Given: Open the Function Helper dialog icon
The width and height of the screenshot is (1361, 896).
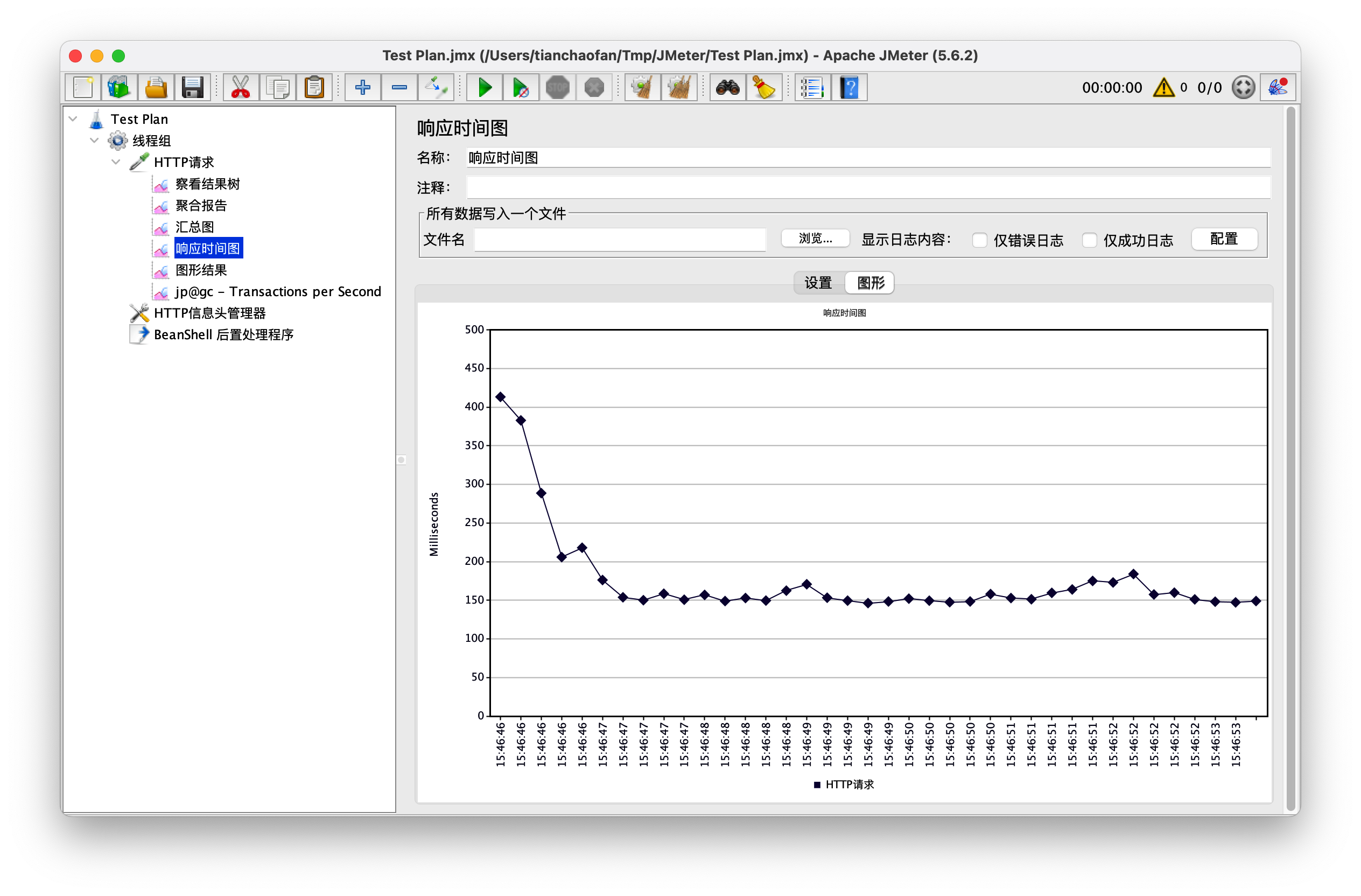Looking at the screenshot, I should pyautogui.click(x=812, y=88).
